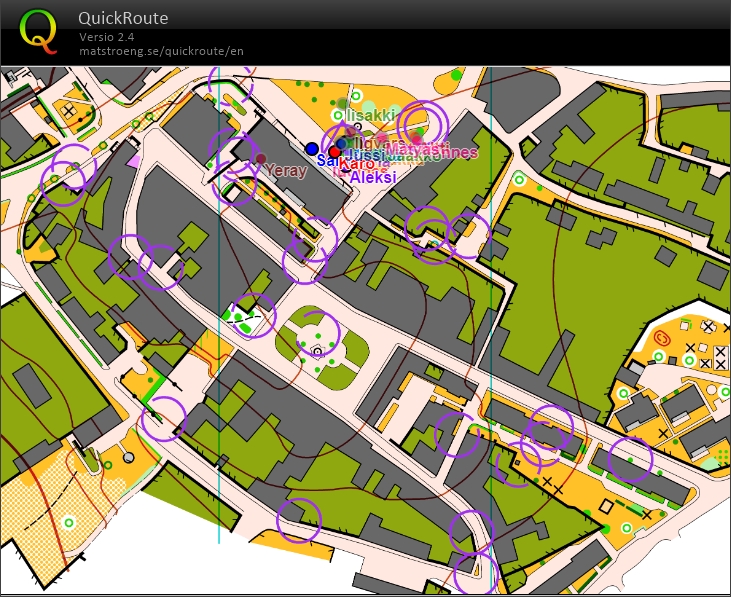Click the Yeray name label
Image resolution: width=731 pixels, height=597 pixels.
click(x=286, y=171)
